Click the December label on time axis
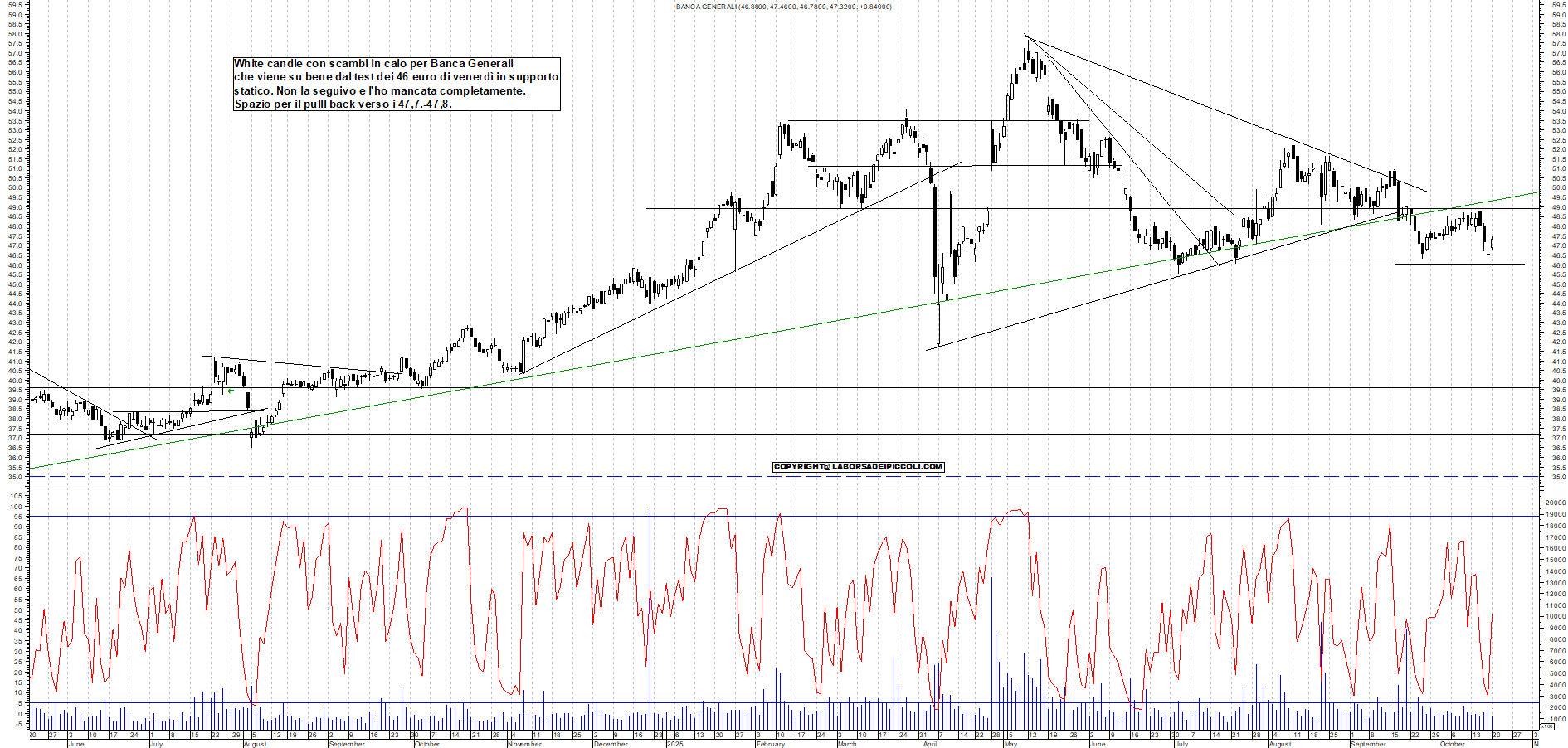Image resolution: width=1568 pixels, height=748 pixels. (611, 744)
